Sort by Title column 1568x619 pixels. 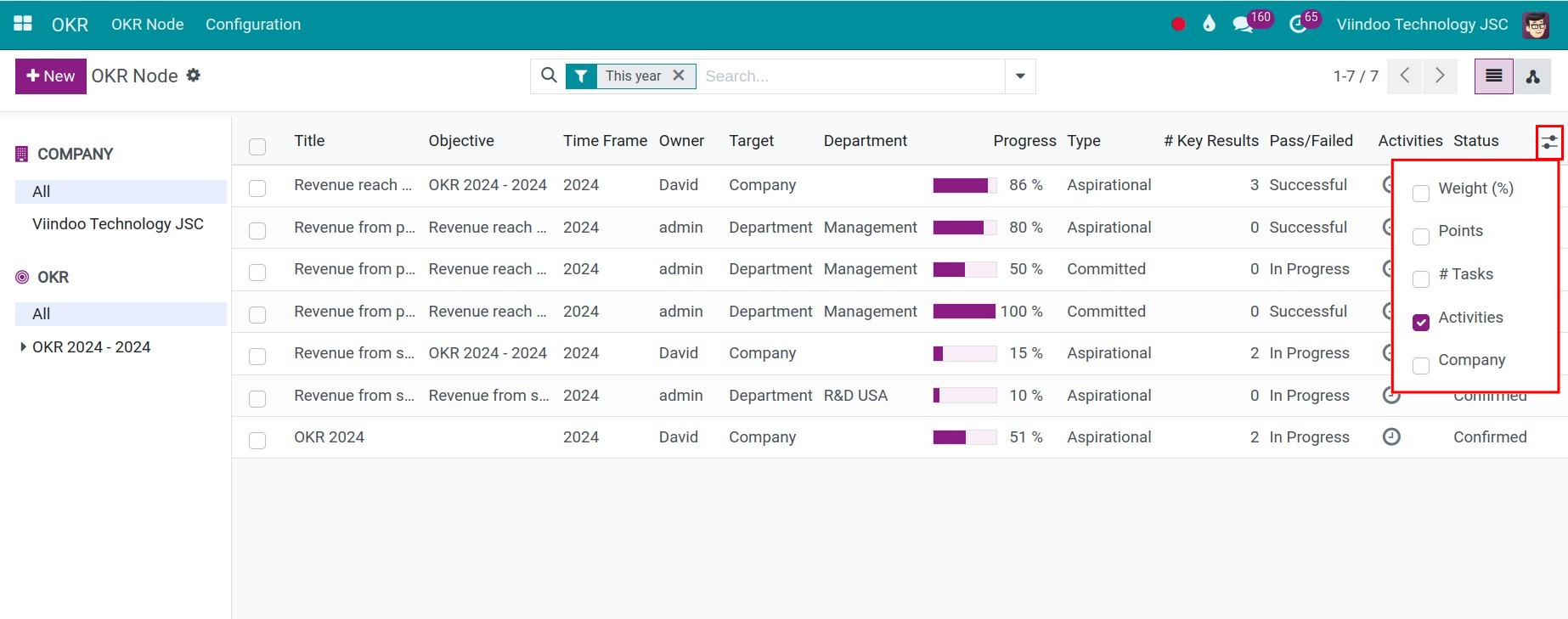(309, 141)
